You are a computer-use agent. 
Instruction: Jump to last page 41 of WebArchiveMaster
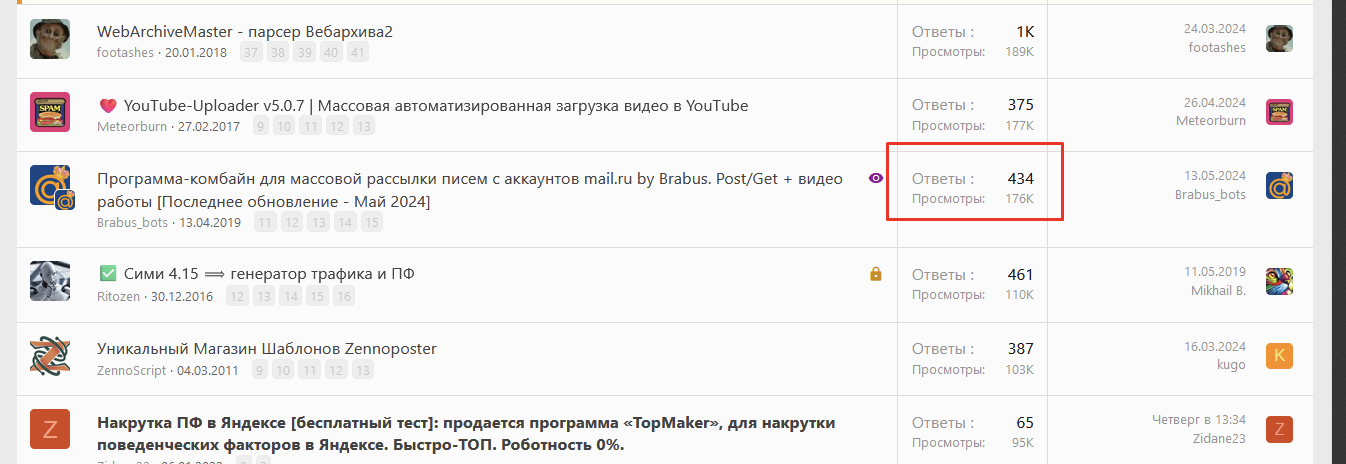click(x=358, y=52)
